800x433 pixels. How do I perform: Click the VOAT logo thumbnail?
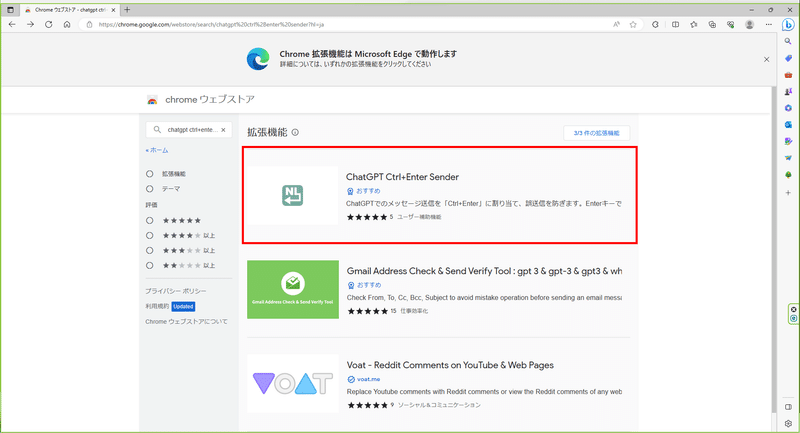click(293, 384)
